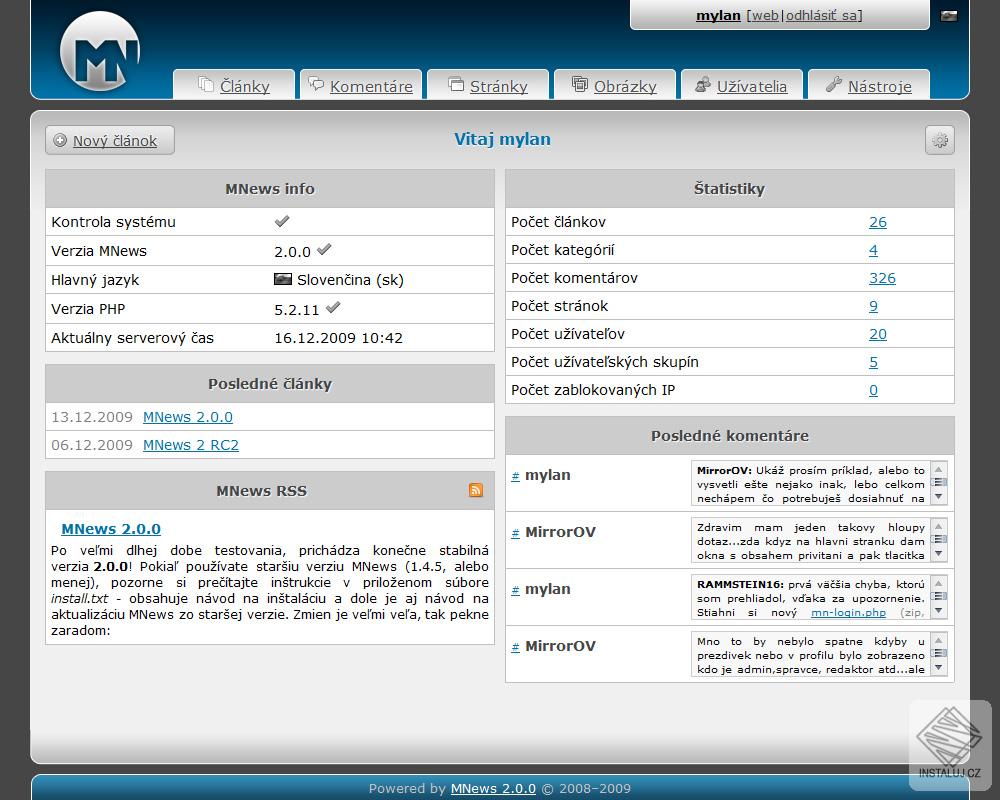Open blocked IP count link 0
The height and width of the screenshot is (800, 1000).
click(873, 390)
